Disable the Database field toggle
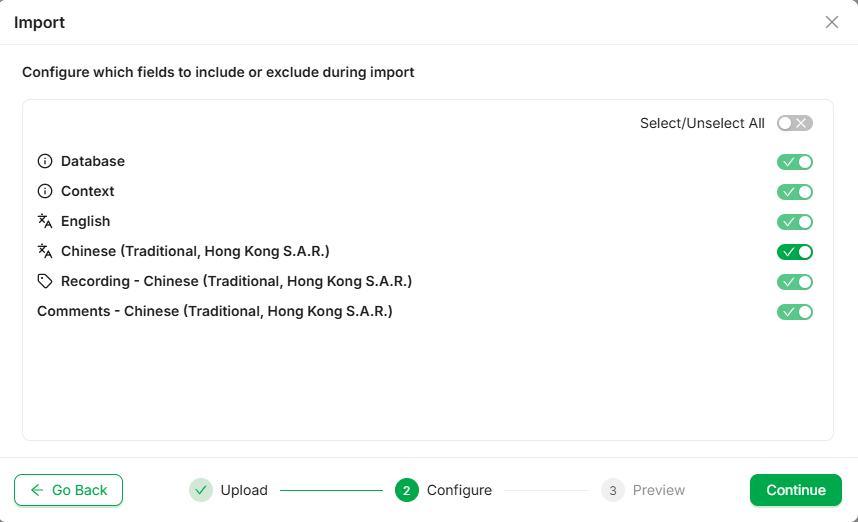 point(795,162)
